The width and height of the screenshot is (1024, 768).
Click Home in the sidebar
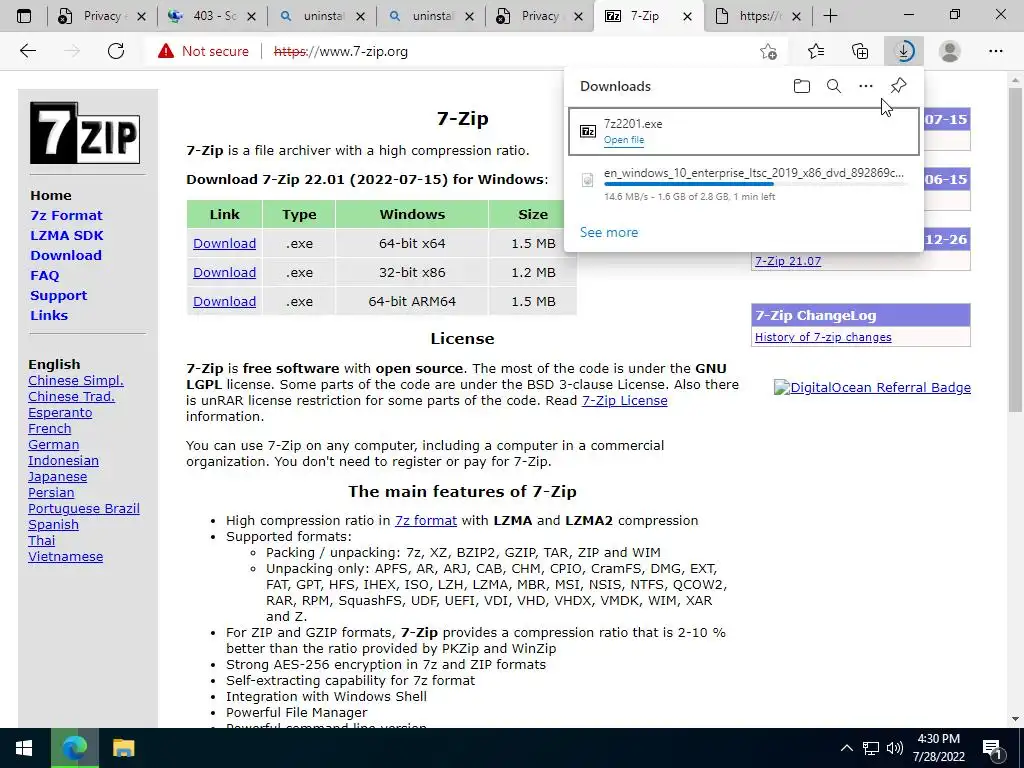pos(51,195)
